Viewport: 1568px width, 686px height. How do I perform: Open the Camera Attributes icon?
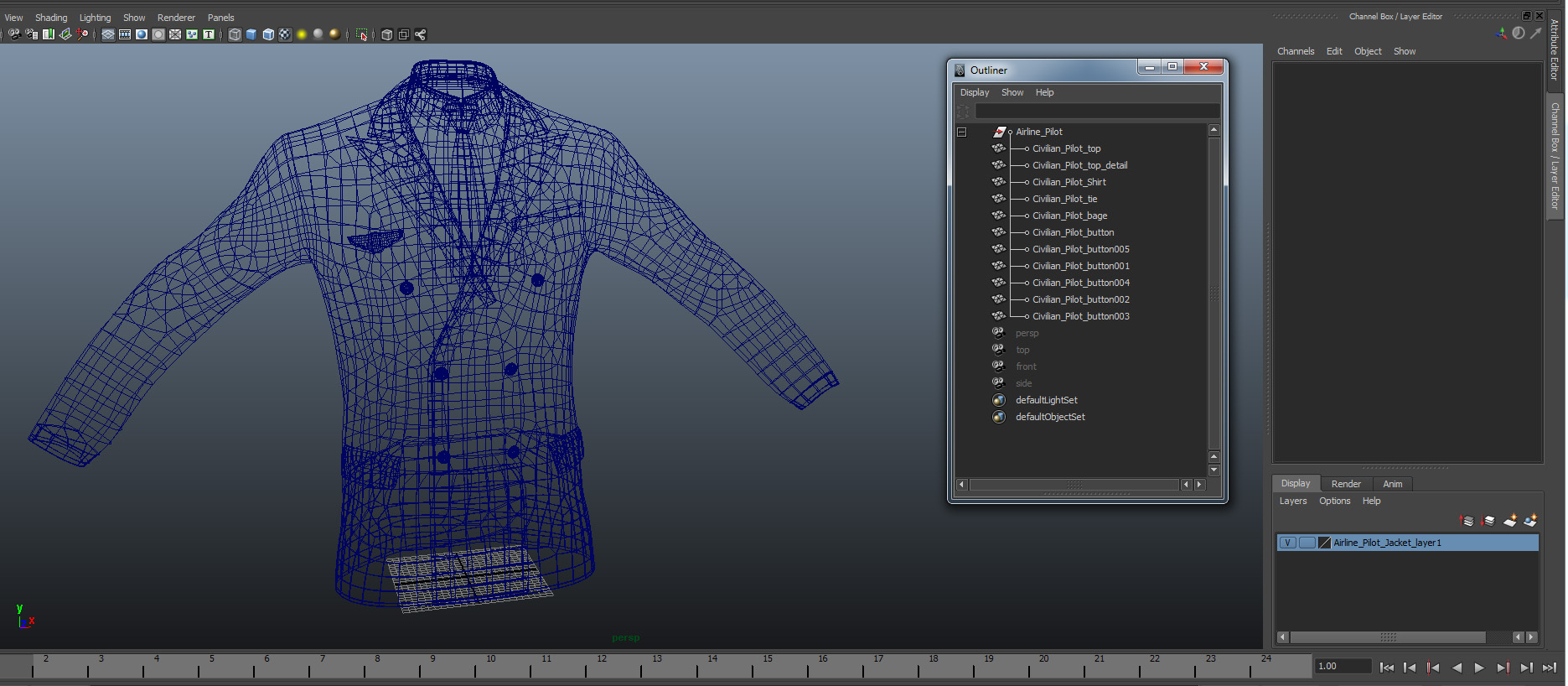pyautogui.click(x=31, y=34)
